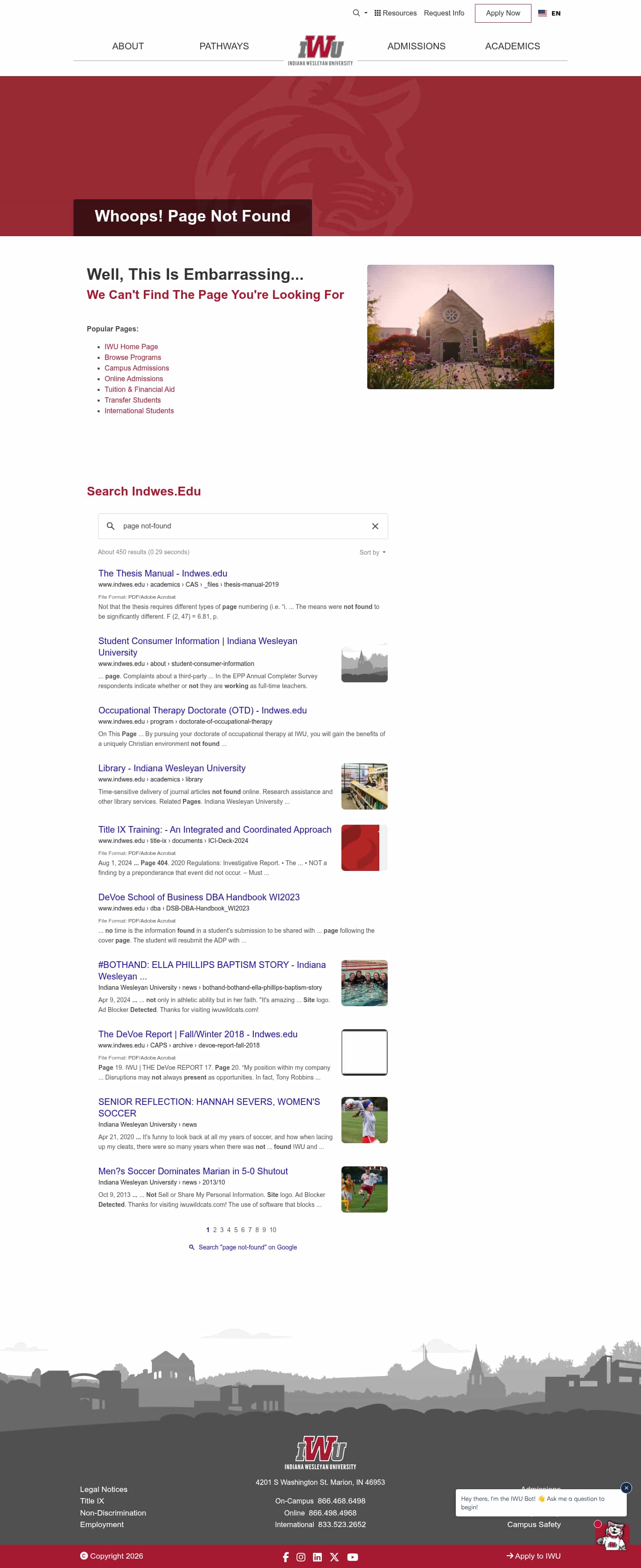Click the Copyright 2026 circle icon
The height and width of the screenshot is (1568, 641).
click(x=84, y=1555)
